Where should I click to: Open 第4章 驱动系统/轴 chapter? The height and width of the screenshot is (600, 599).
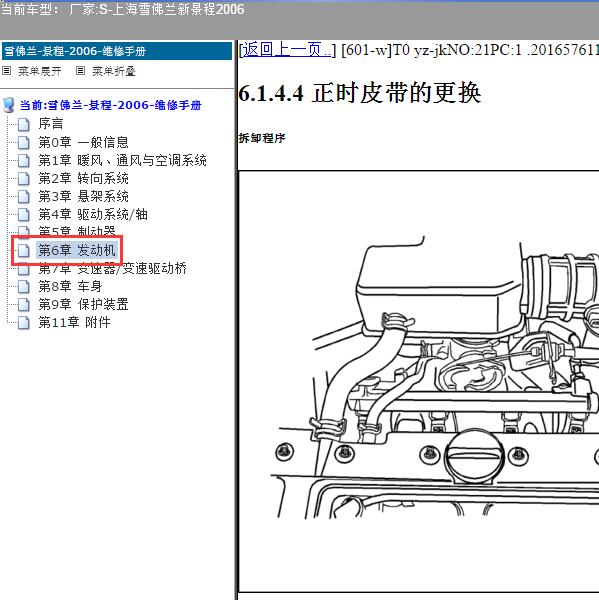pyautogui.click(x=93, y=214)
